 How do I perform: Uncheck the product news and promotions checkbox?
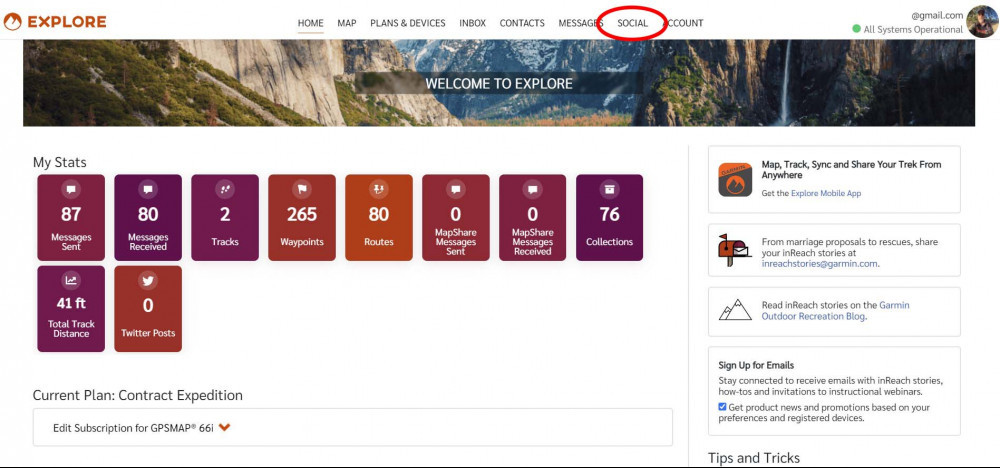click(722, 407)
